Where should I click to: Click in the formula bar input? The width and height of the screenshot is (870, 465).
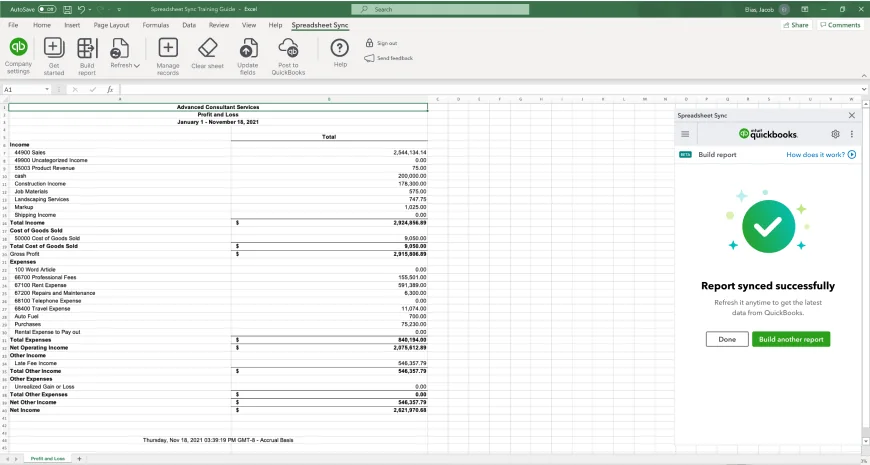point(489,89)
